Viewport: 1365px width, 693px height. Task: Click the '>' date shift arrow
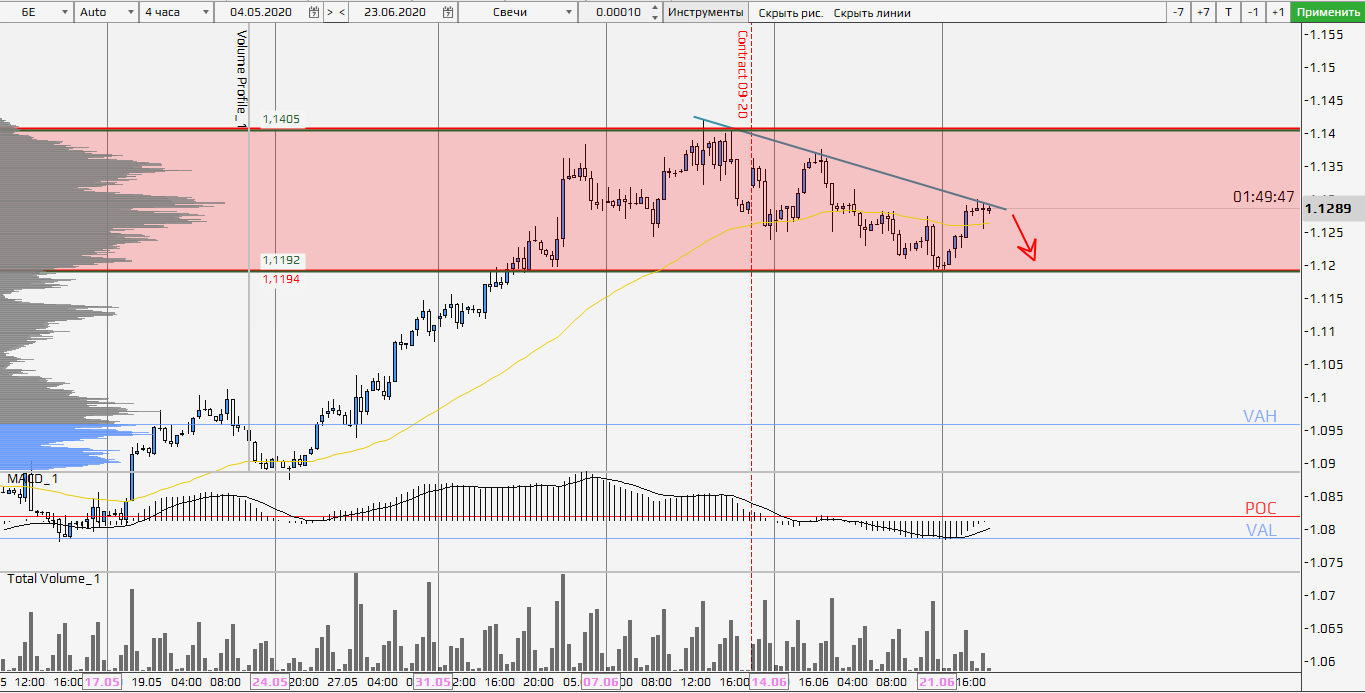tap(329, 13)
